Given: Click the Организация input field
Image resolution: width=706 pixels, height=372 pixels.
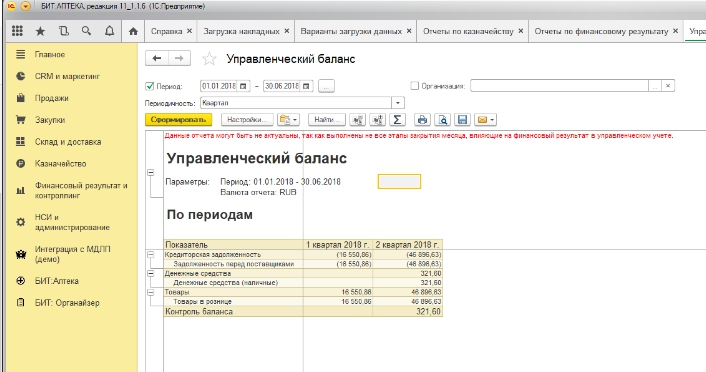Looking at the screenshot, I should [559, 86].
